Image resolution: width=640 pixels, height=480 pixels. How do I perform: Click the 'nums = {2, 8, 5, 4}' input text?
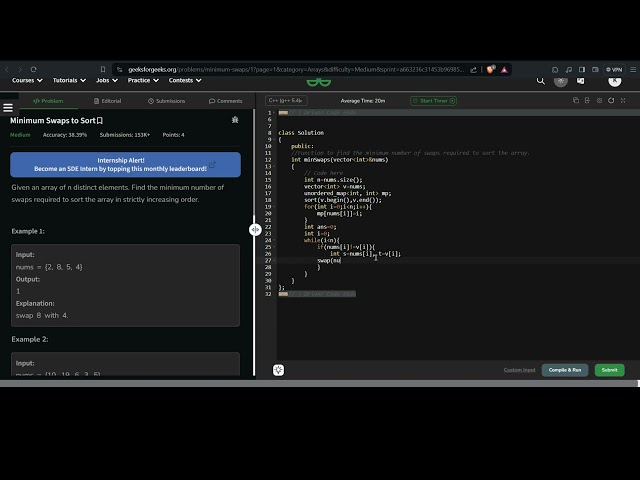pos(49,267)
